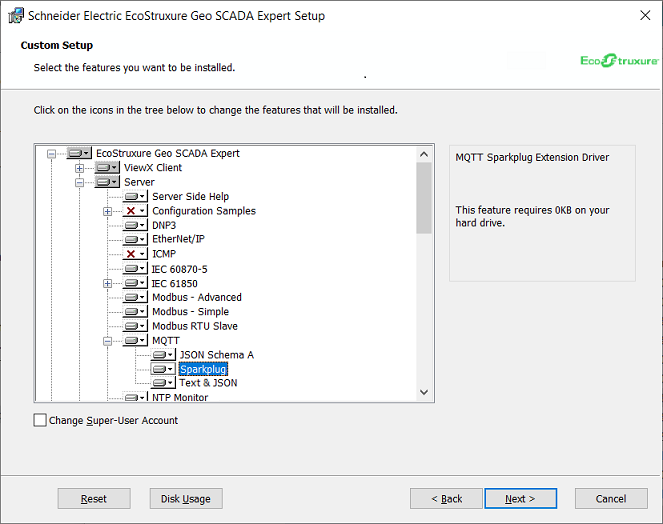The height and width of the screenshot is (524, 663).
Task: Click the Next button
Action: click(519, 498)
